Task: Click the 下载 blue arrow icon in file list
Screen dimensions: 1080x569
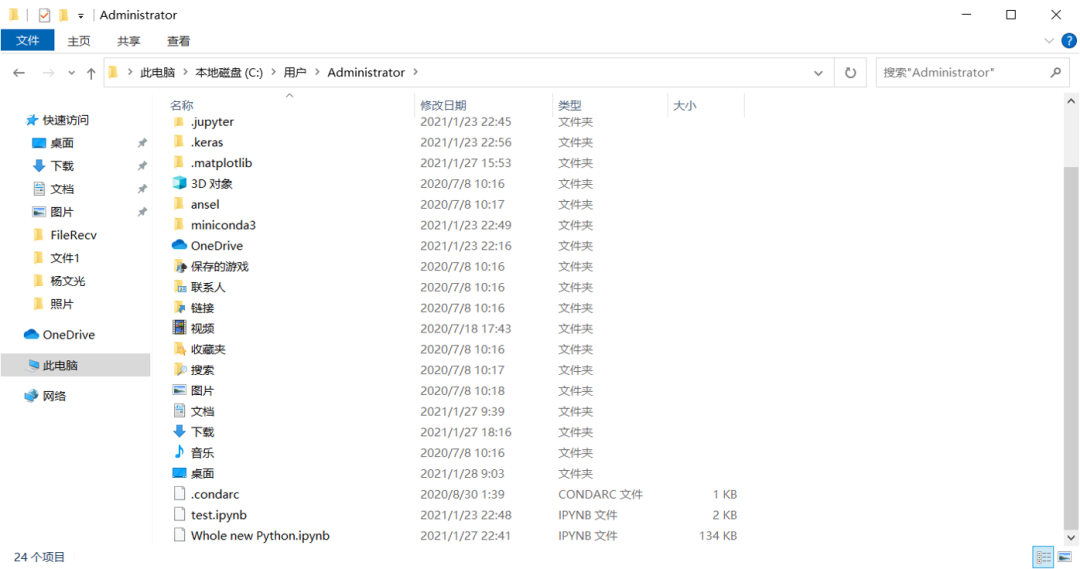Action: (179, 431)
